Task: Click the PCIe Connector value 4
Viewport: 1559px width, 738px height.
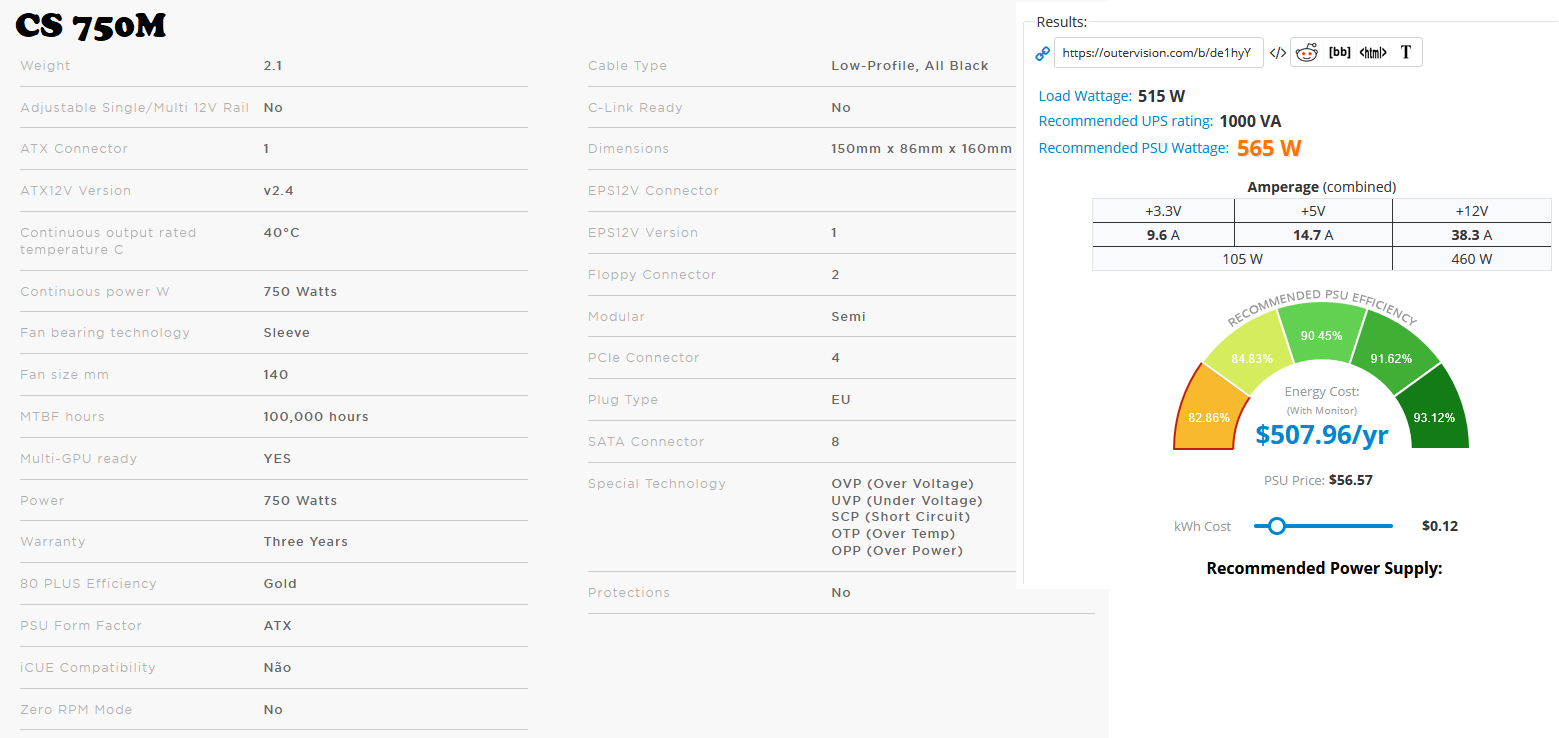Action: pyautogui.click(x=836, y=357)
